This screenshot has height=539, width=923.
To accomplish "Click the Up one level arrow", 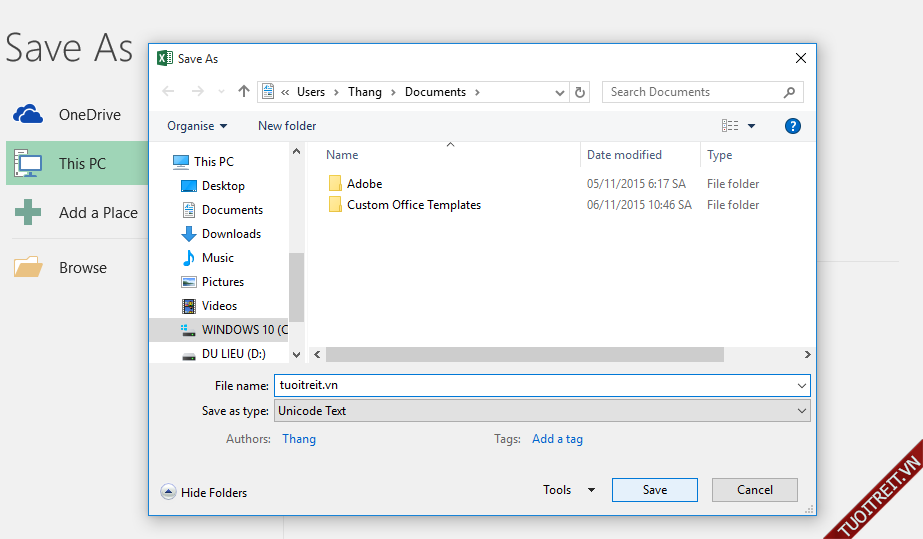I will (x=244, y=91).
